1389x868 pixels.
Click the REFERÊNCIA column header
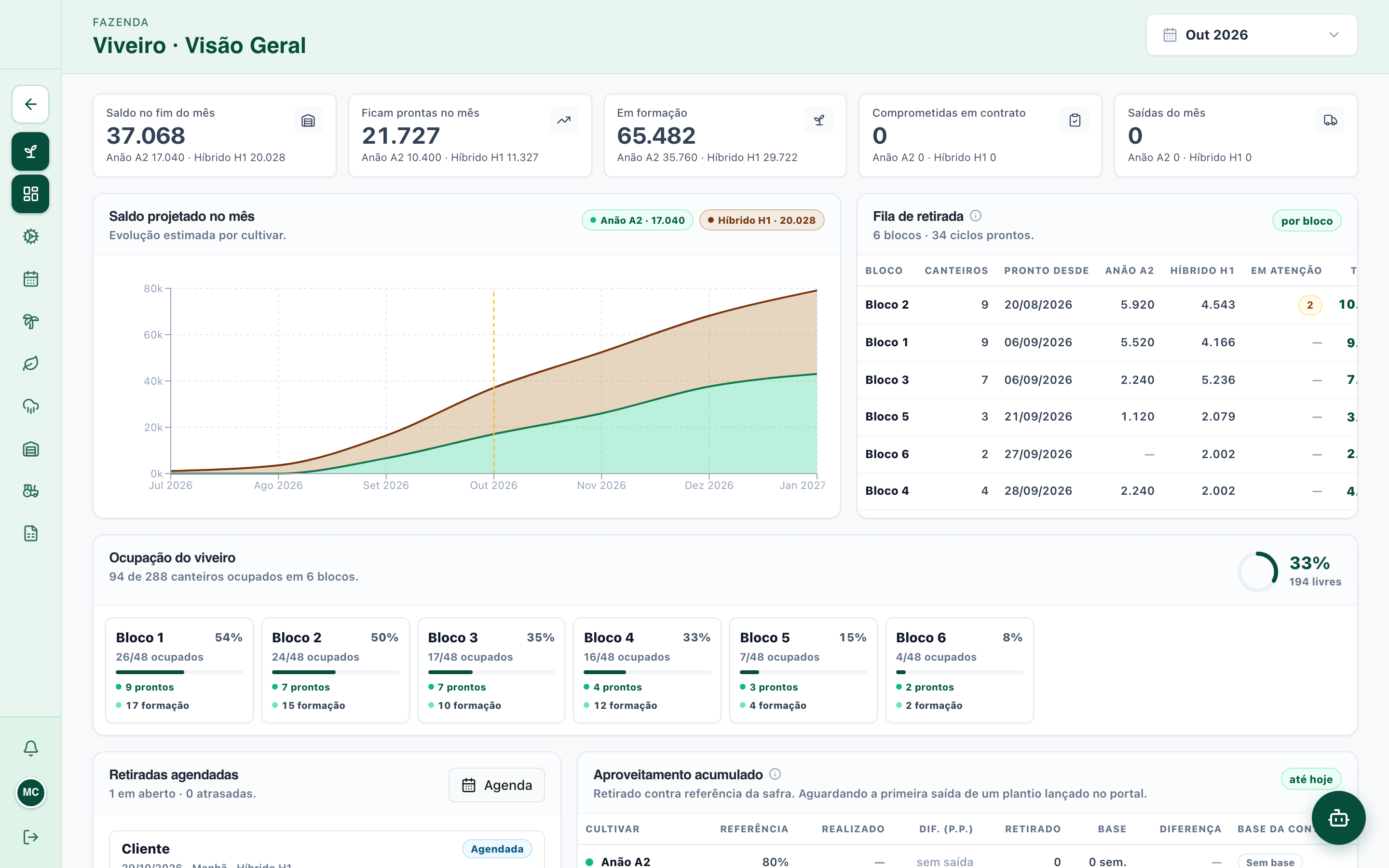pos(754,829)
